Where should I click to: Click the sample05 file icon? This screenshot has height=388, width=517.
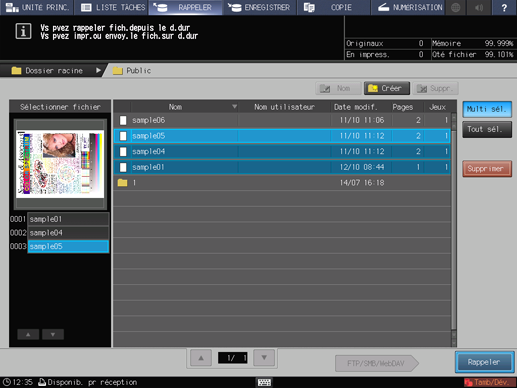123,136
